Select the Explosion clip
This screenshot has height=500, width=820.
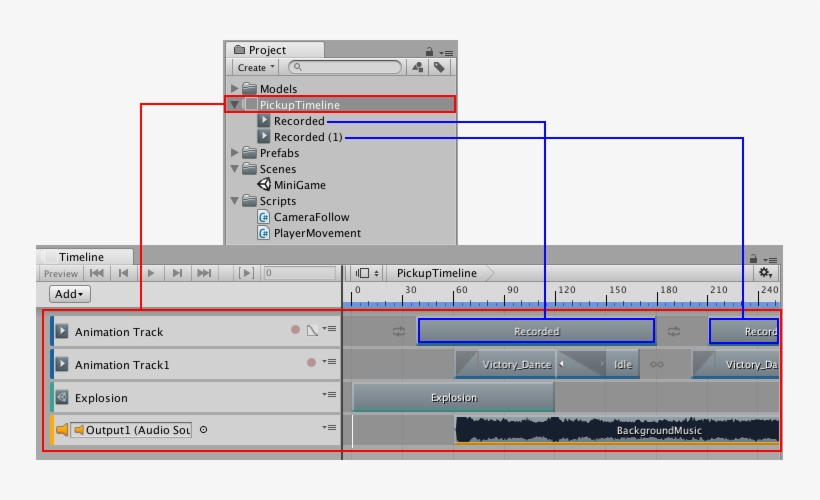[453, 397]
